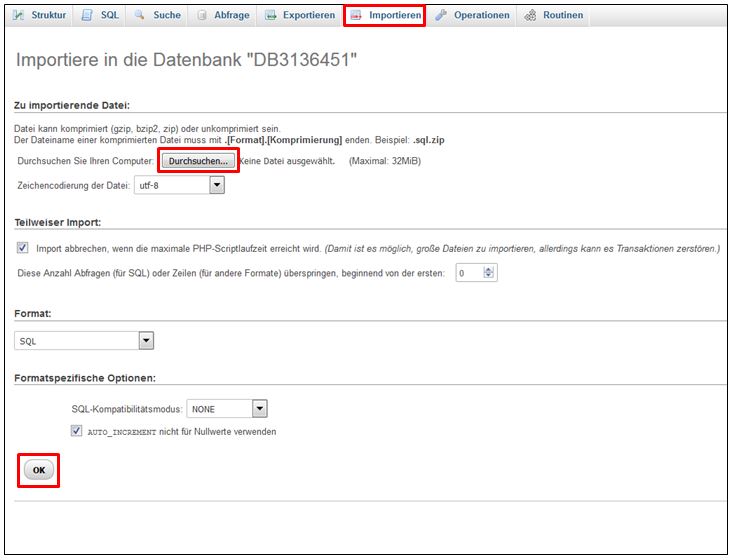Open the SQL tab label

coord(110,15)
